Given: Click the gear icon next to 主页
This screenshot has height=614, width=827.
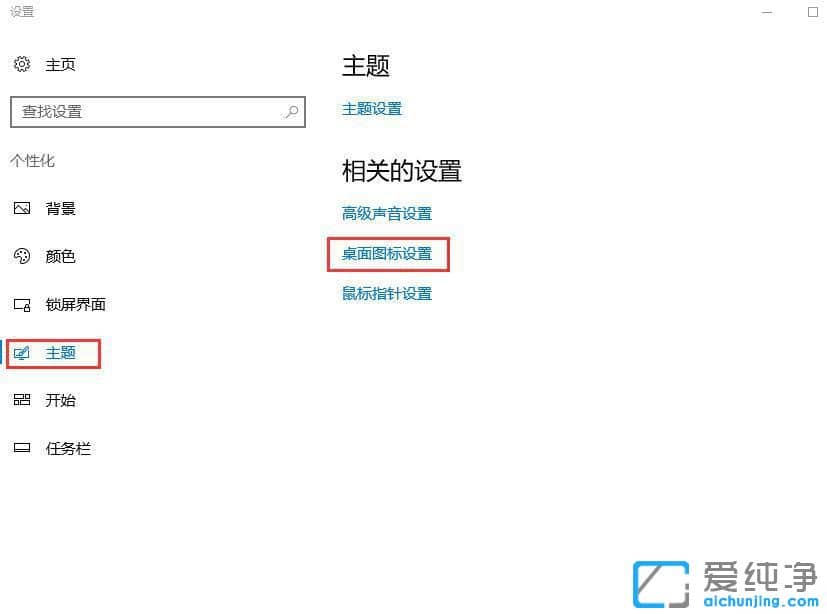Looking at the screenshot, I should (22, 64).
